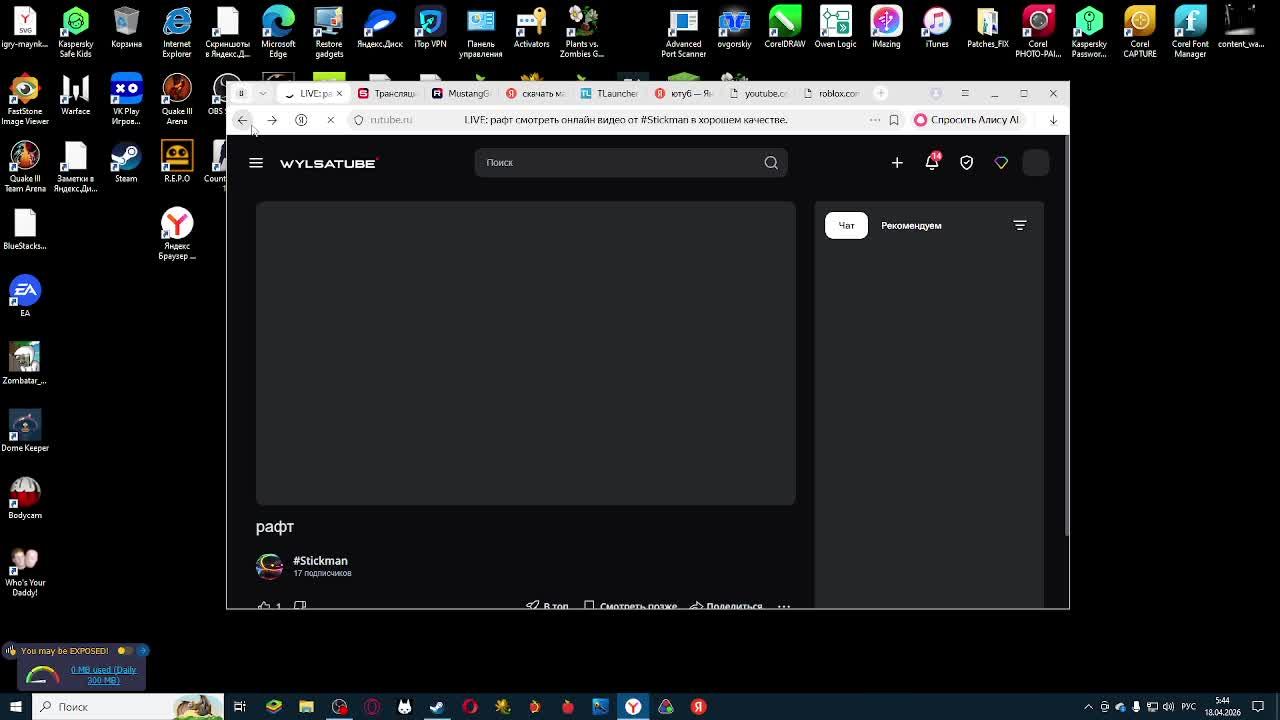The height and width of the screenshot is (720, 1280).
Task: Select the FastStone Image Viewer icon
Action: point(25,99)
